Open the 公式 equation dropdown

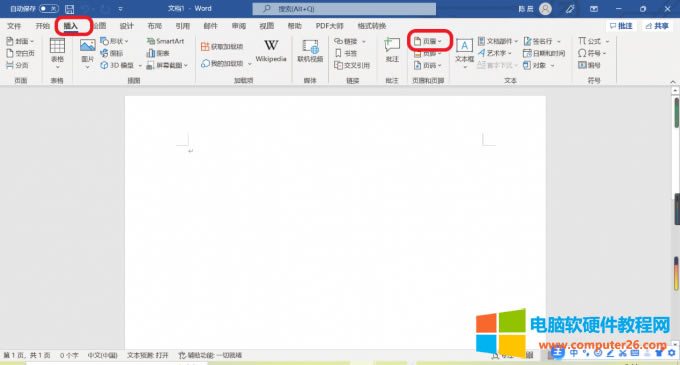(x=593, y=41)
